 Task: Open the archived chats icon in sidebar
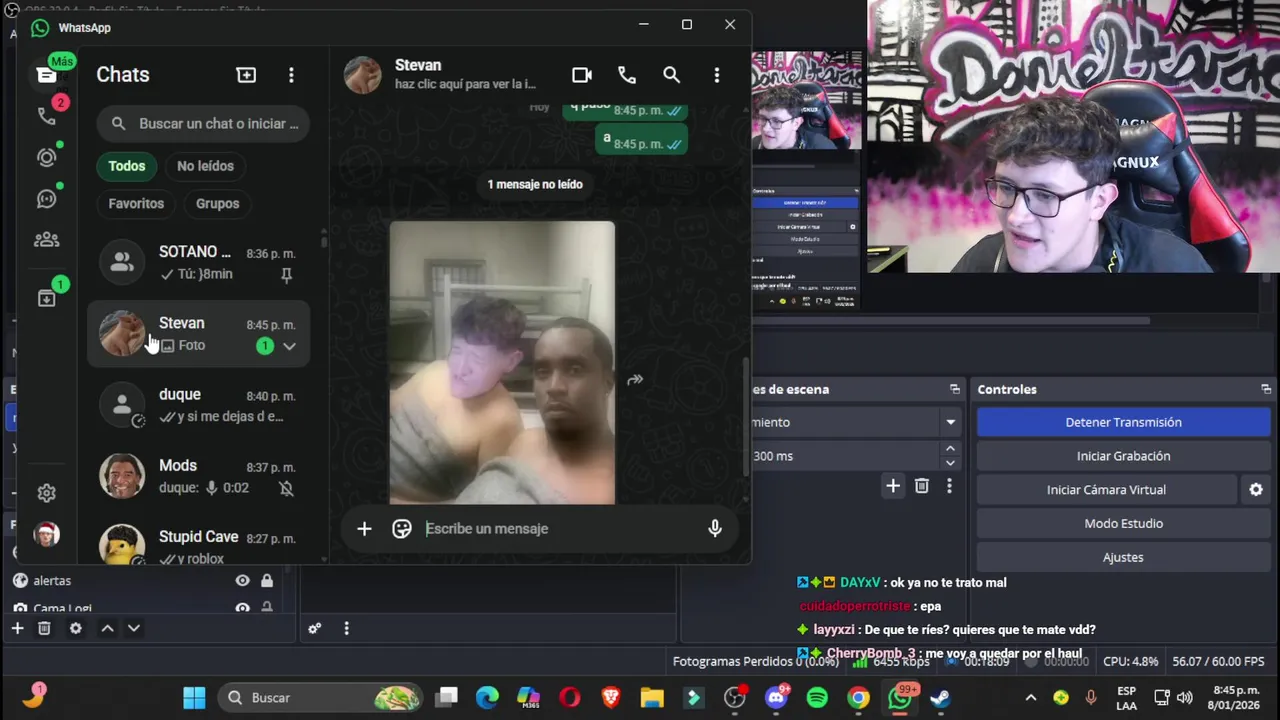point(47,298)
